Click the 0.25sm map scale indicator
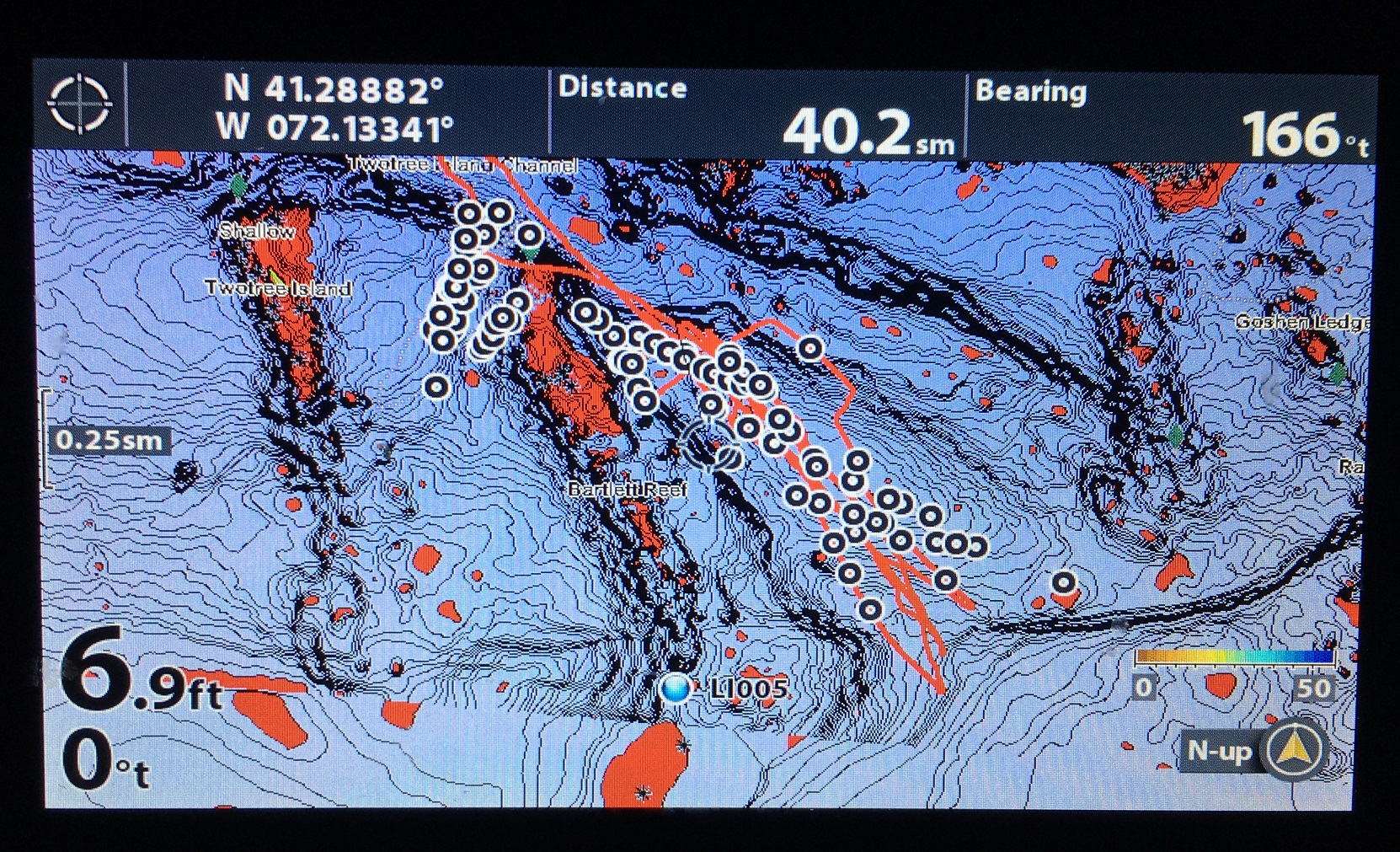Image resolution: width=1400 pixels, height=852 pixels. [x=108, y=440]
